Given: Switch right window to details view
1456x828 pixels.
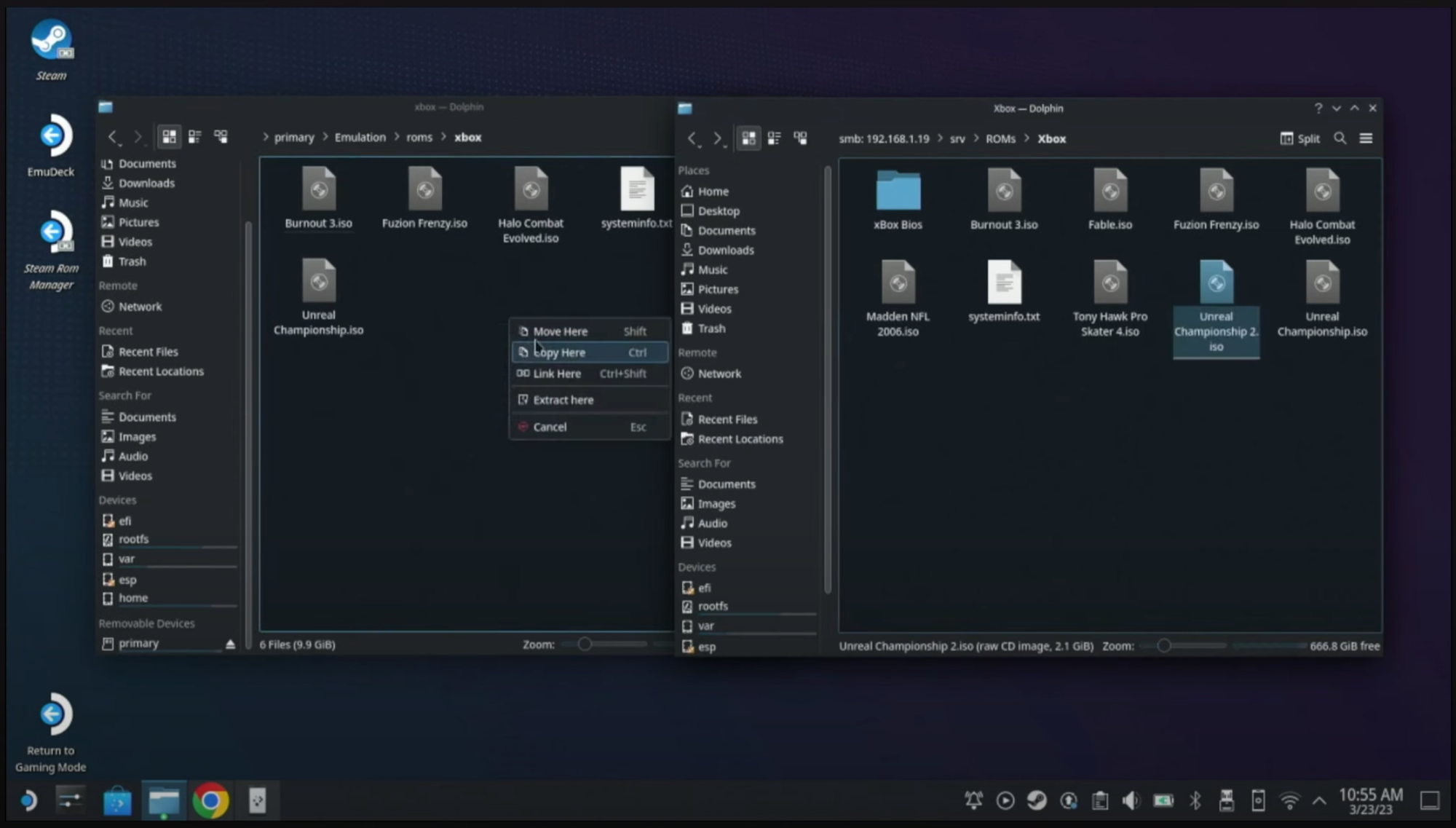Looking at the screenshot, I should click(x=800, y=138).
